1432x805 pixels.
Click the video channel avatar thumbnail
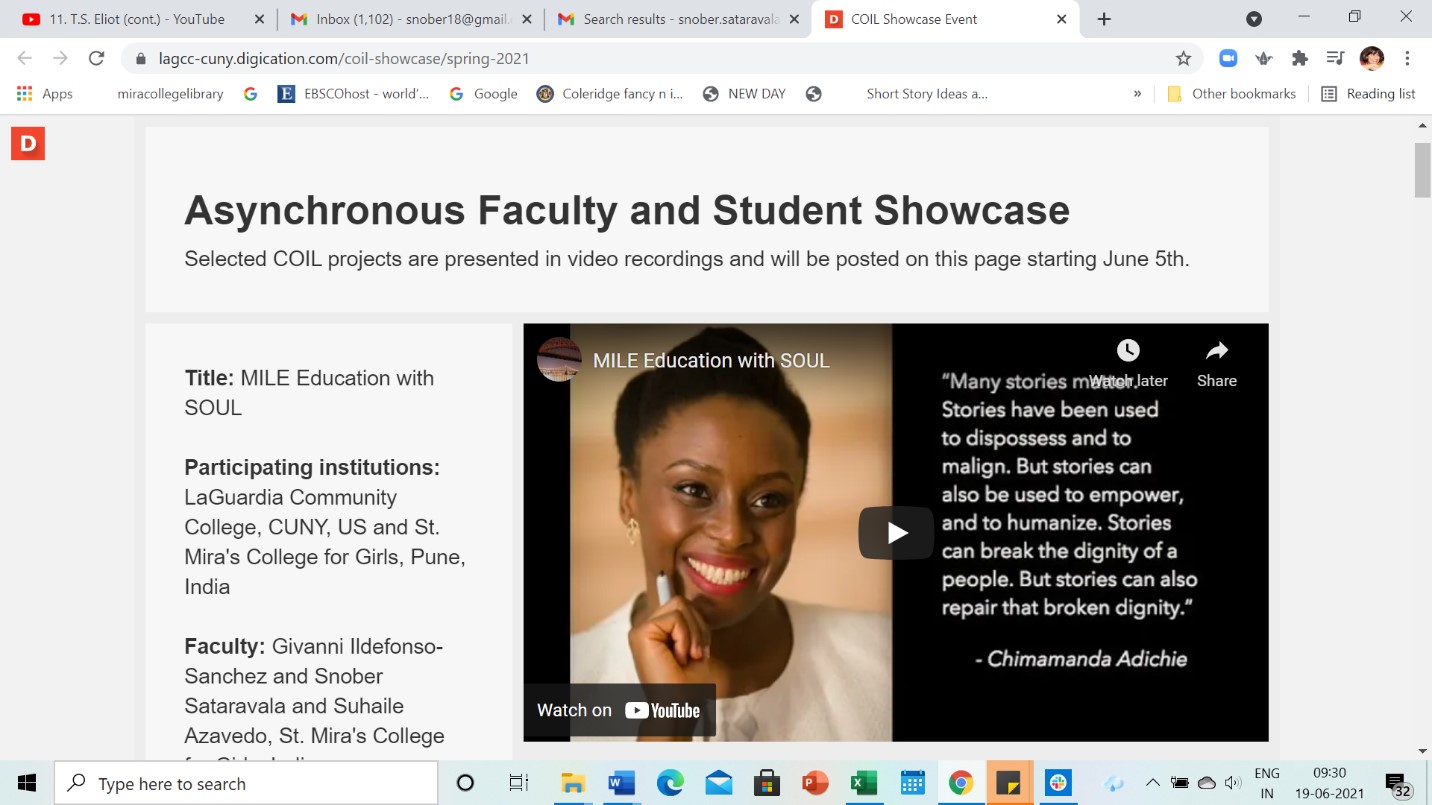pyautogui.click(x=560, y=360)
